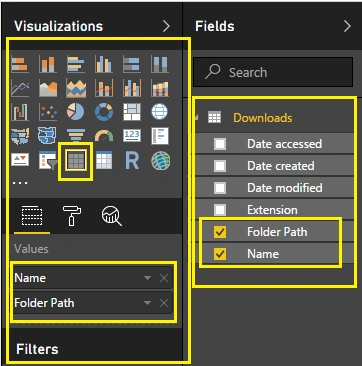
Task: Select the Card visualization with 123
Action: point(132,136)
